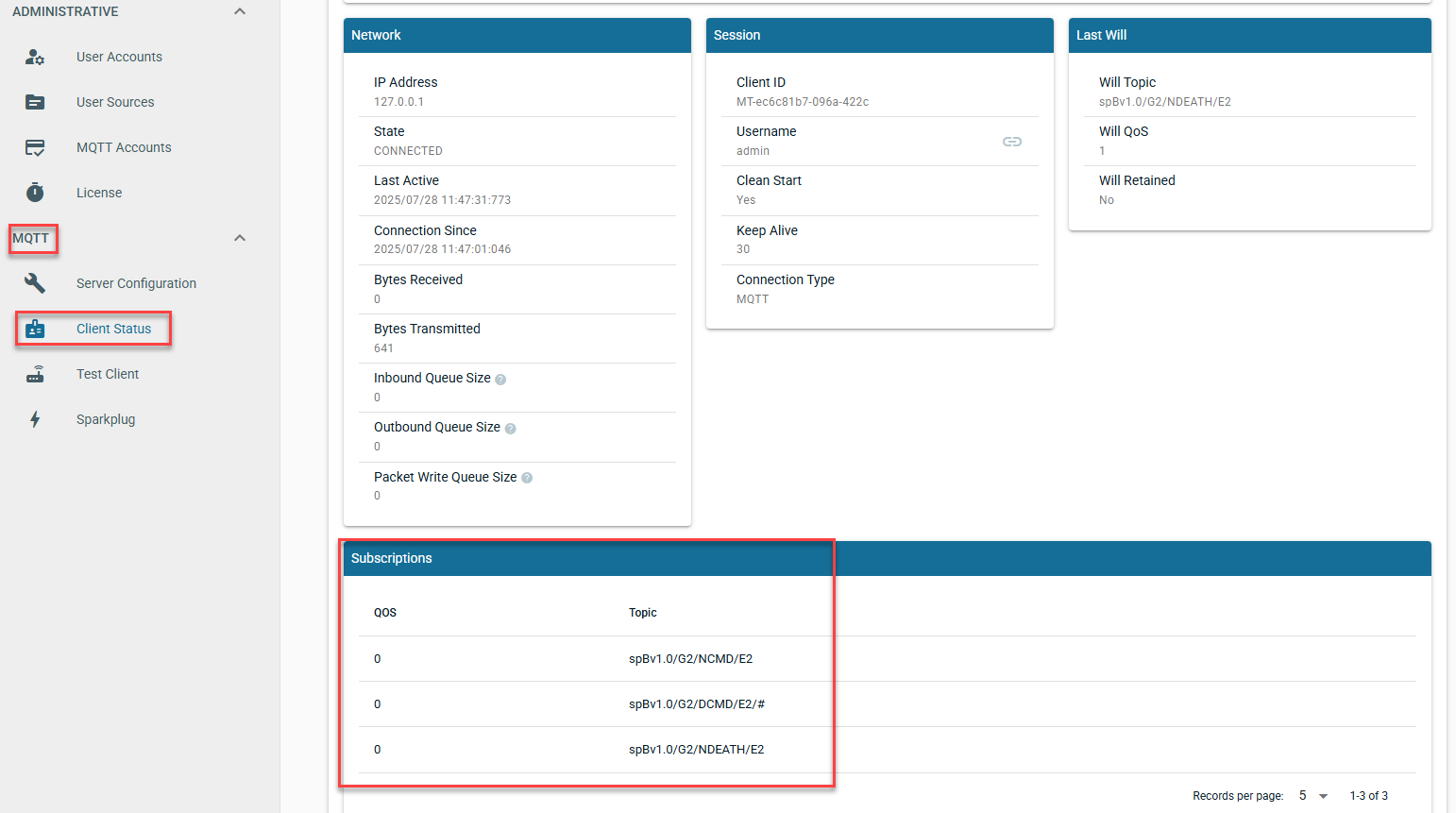The width and height of the screenshot is (1456, 813).
Task: Click the link icon beside Username
Action: (1012, 142)
